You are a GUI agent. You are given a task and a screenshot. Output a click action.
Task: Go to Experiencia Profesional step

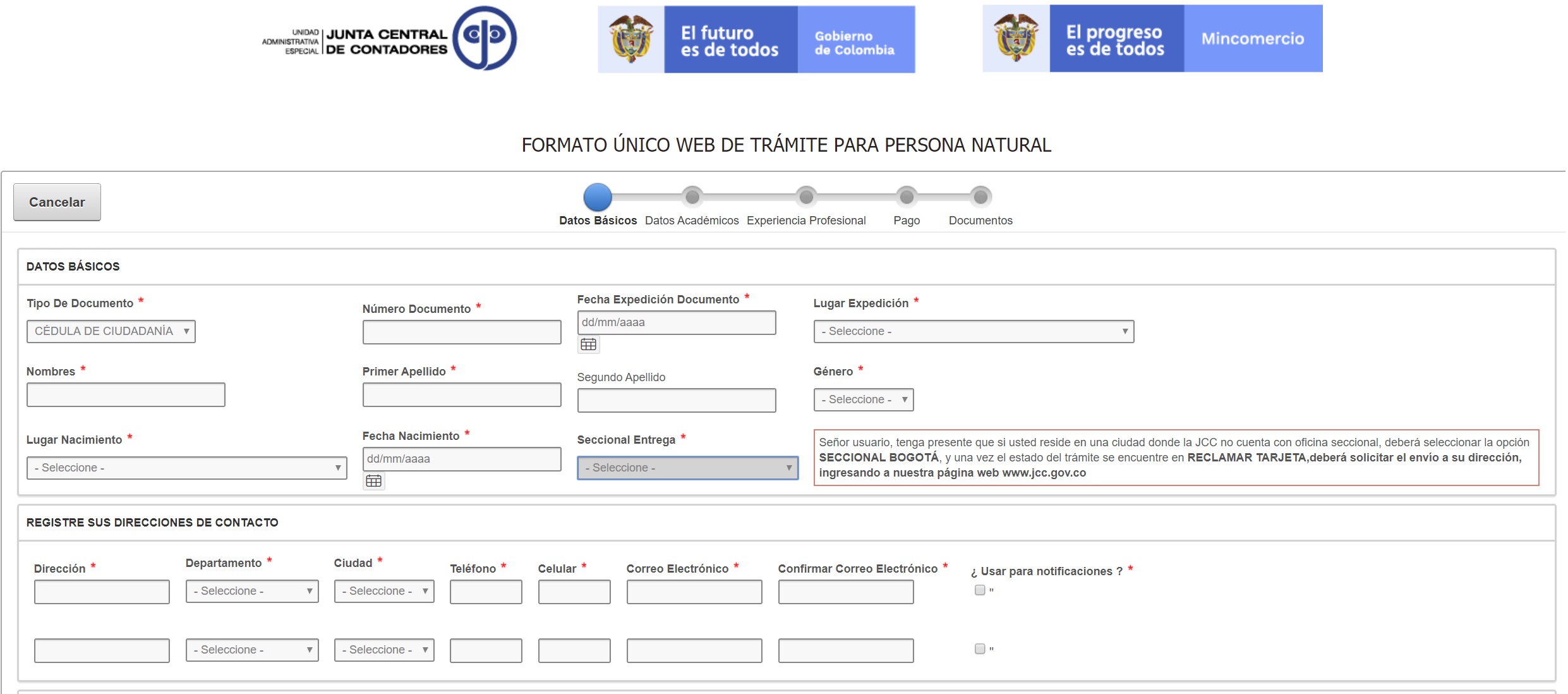click(x=806, y=205)
